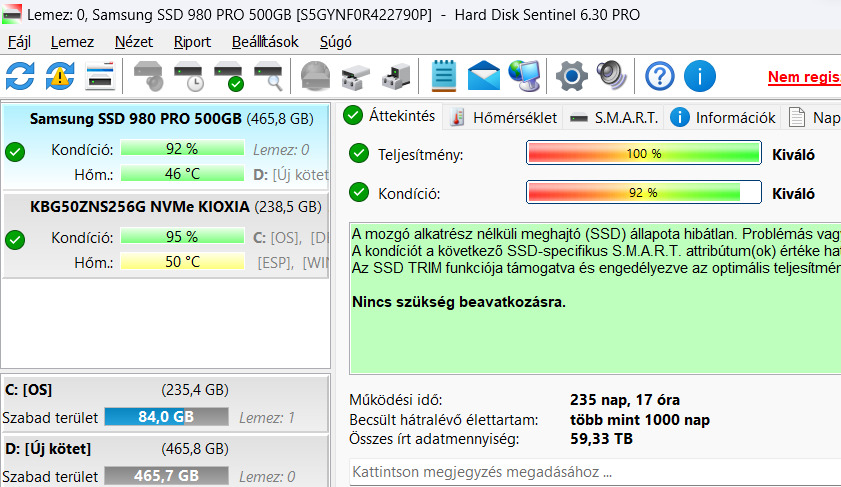Click the refresh icon with warning sign
This screenshot has width=841, height=487.
coord(60,75)
